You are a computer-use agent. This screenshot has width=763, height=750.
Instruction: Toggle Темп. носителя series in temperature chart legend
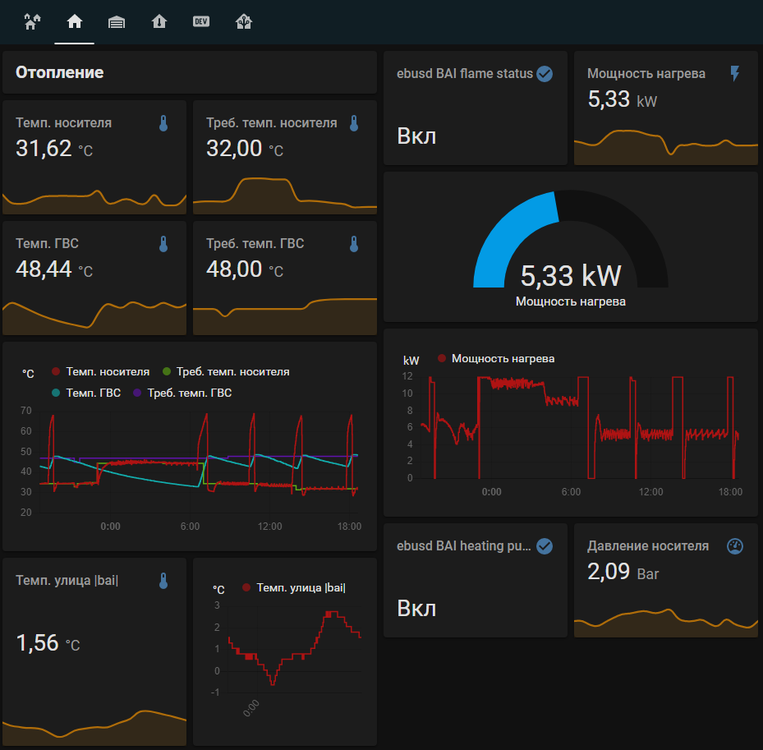click(x=100, y=371)
